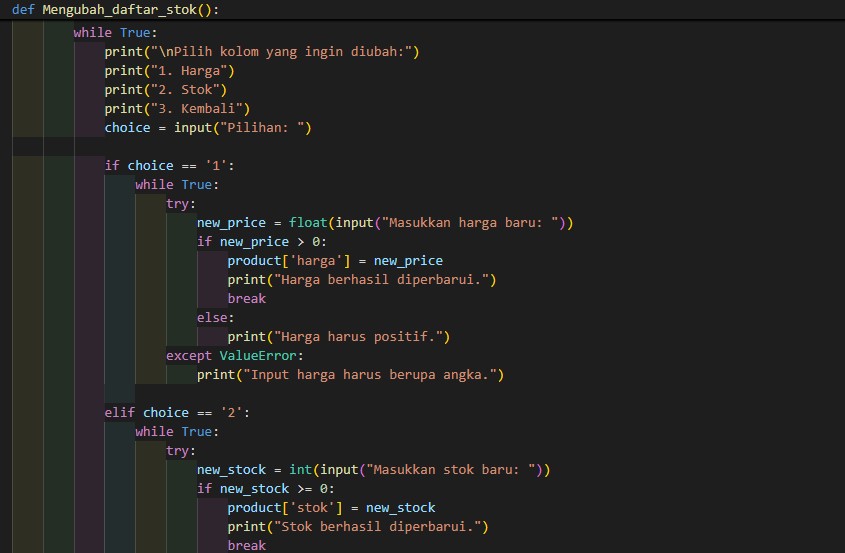
Task: Click the float keyword in new_price assignment
Action: click(x=308, y=223)
